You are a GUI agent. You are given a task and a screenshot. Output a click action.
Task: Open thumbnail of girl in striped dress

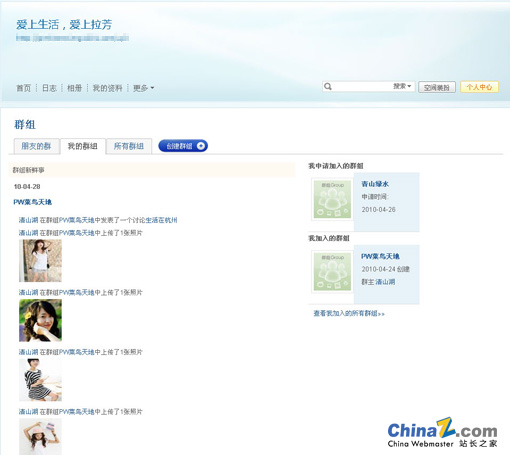tap(40, 380)
